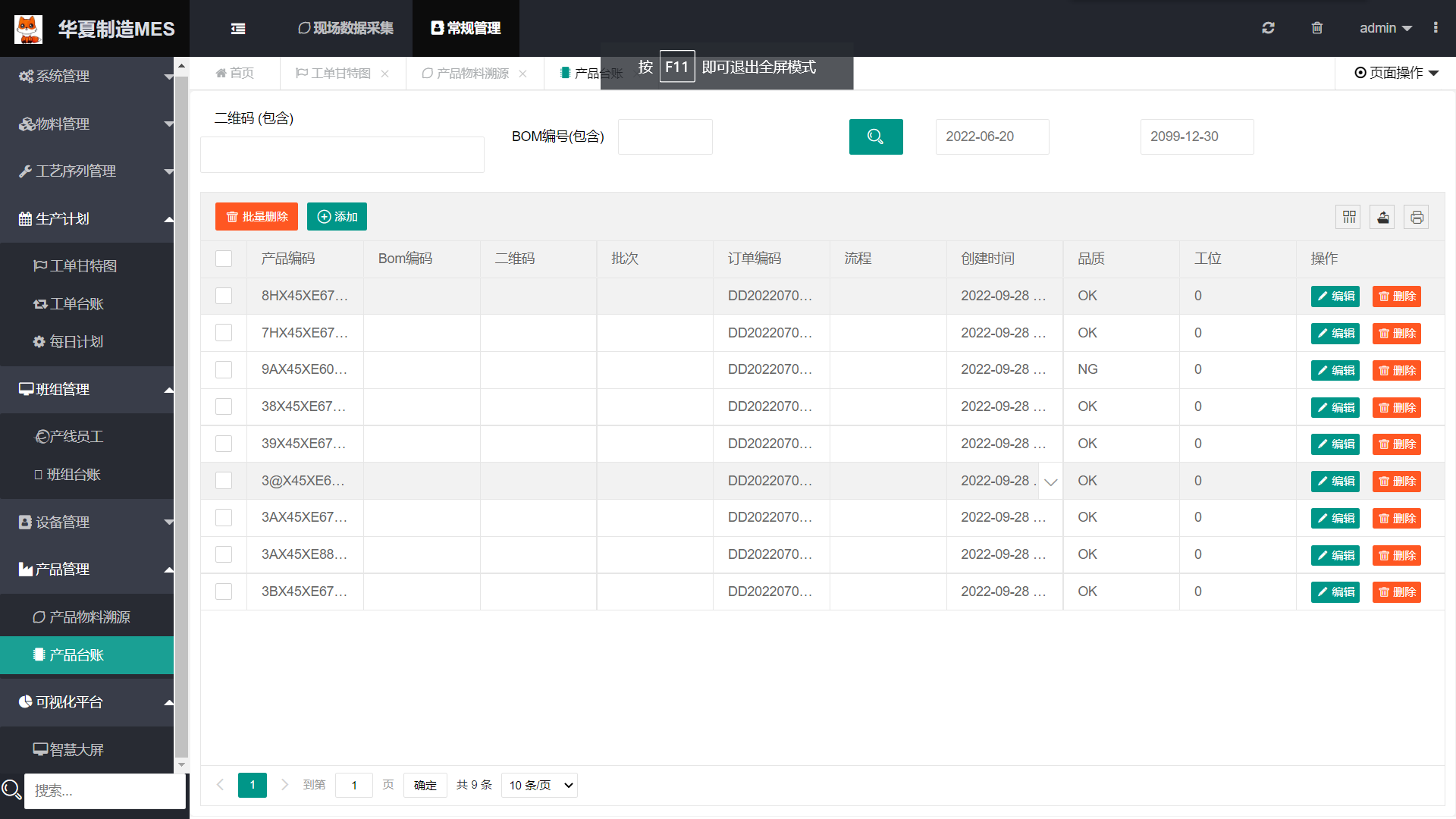Open the 10 条/页 page size dropdown
Image resolution: width=1456 pixels, height=819 pixels.
pos(540,785)
